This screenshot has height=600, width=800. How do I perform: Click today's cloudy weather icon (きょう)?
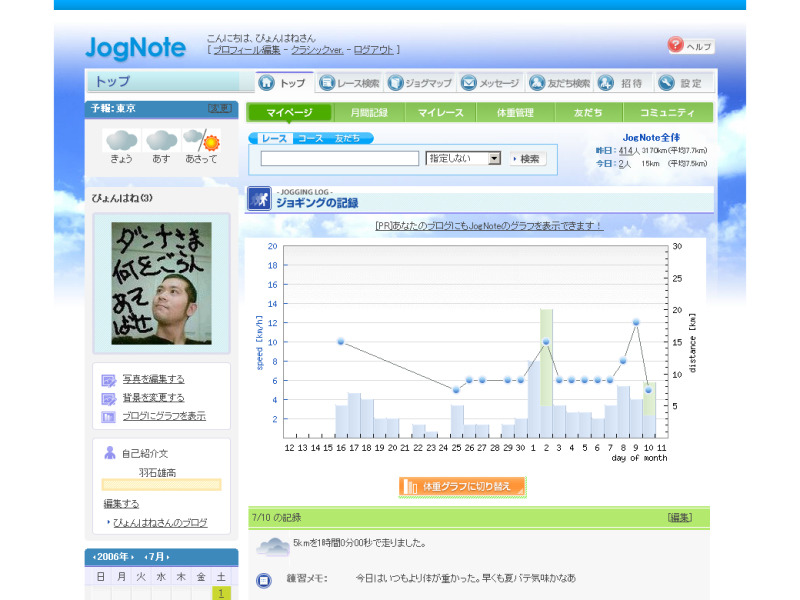121,140
